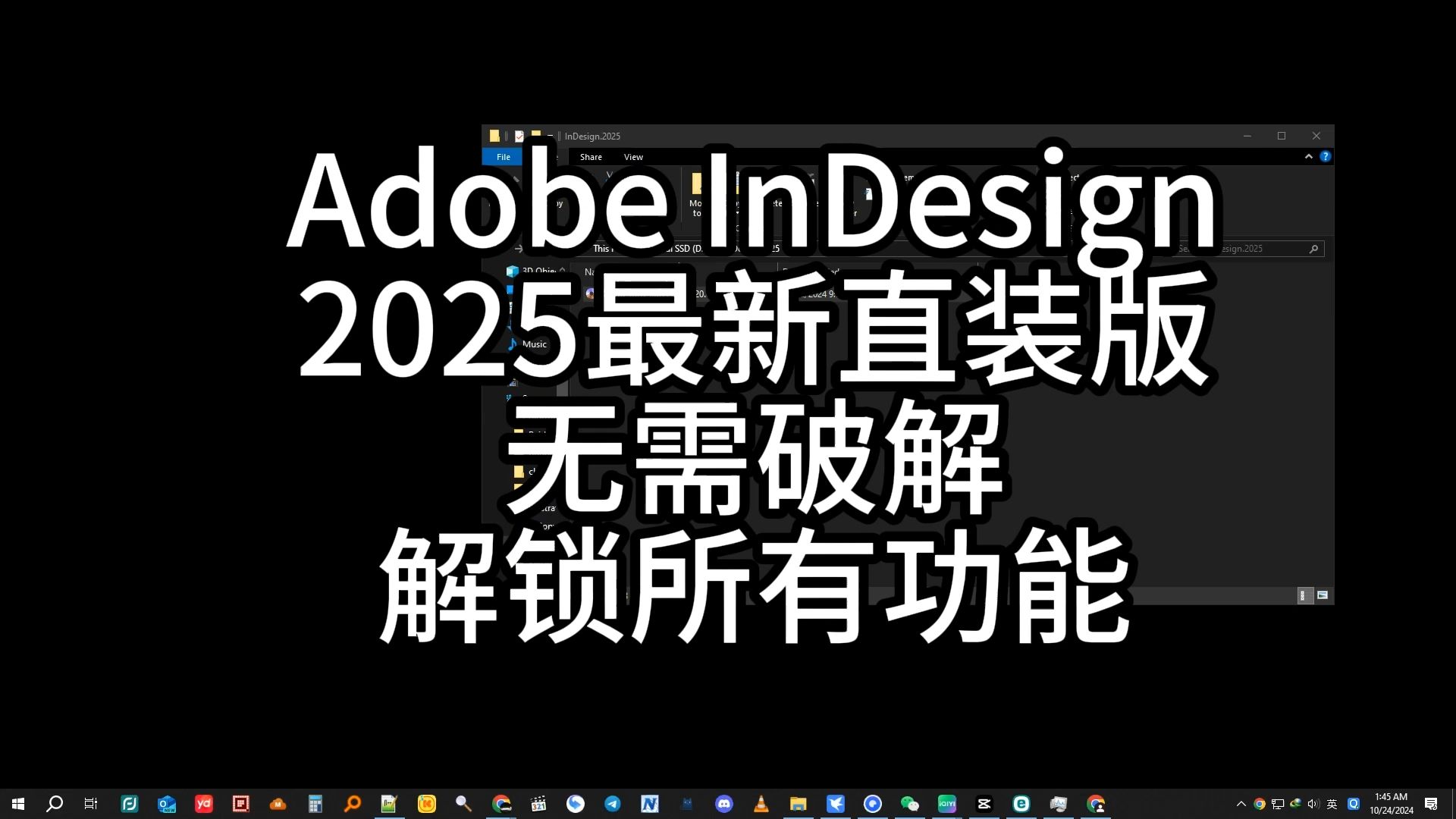Open the green notepad editor app

389,804
